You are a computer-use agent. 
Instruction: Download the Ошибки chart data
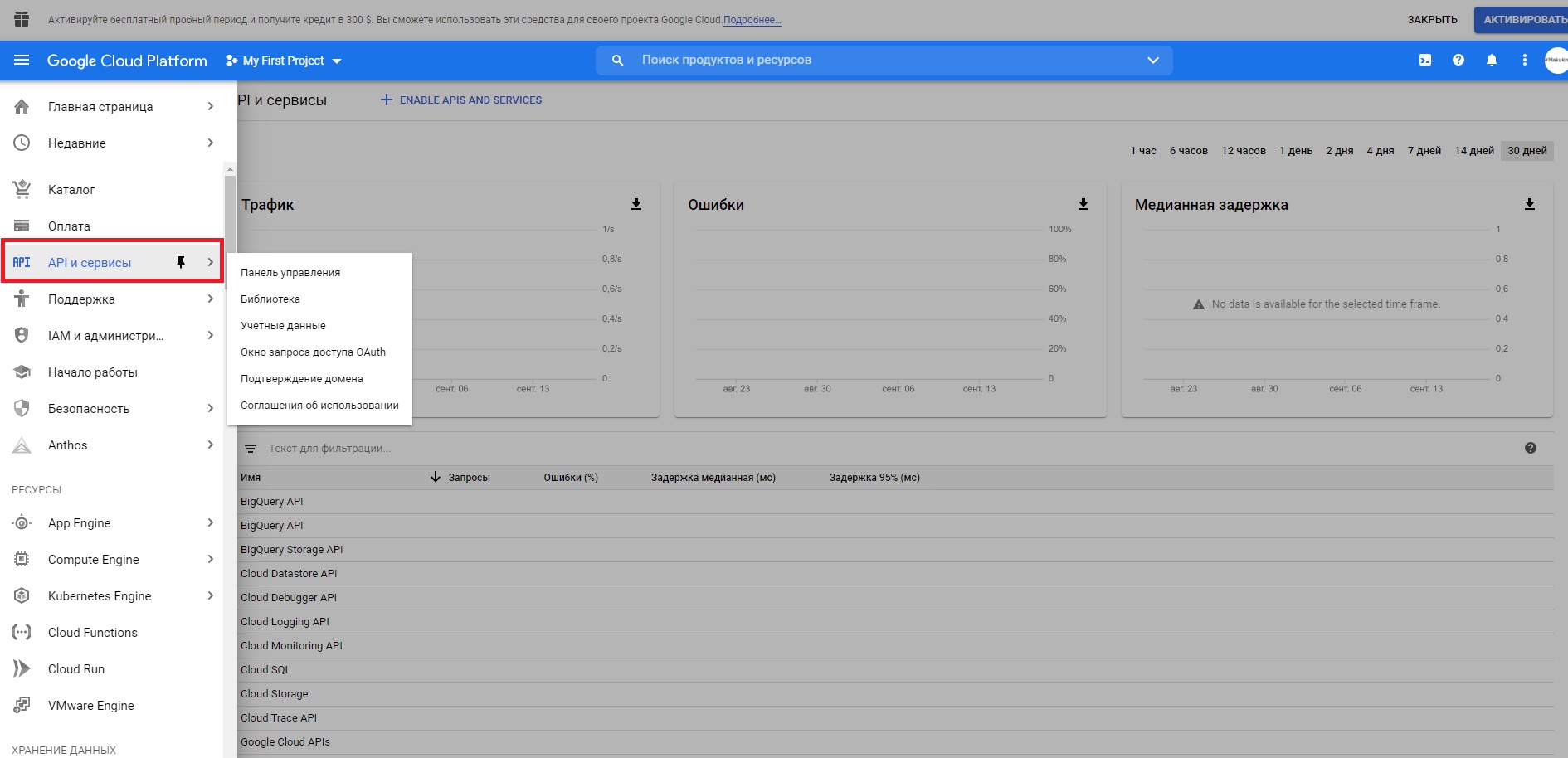pos(1083,204)
